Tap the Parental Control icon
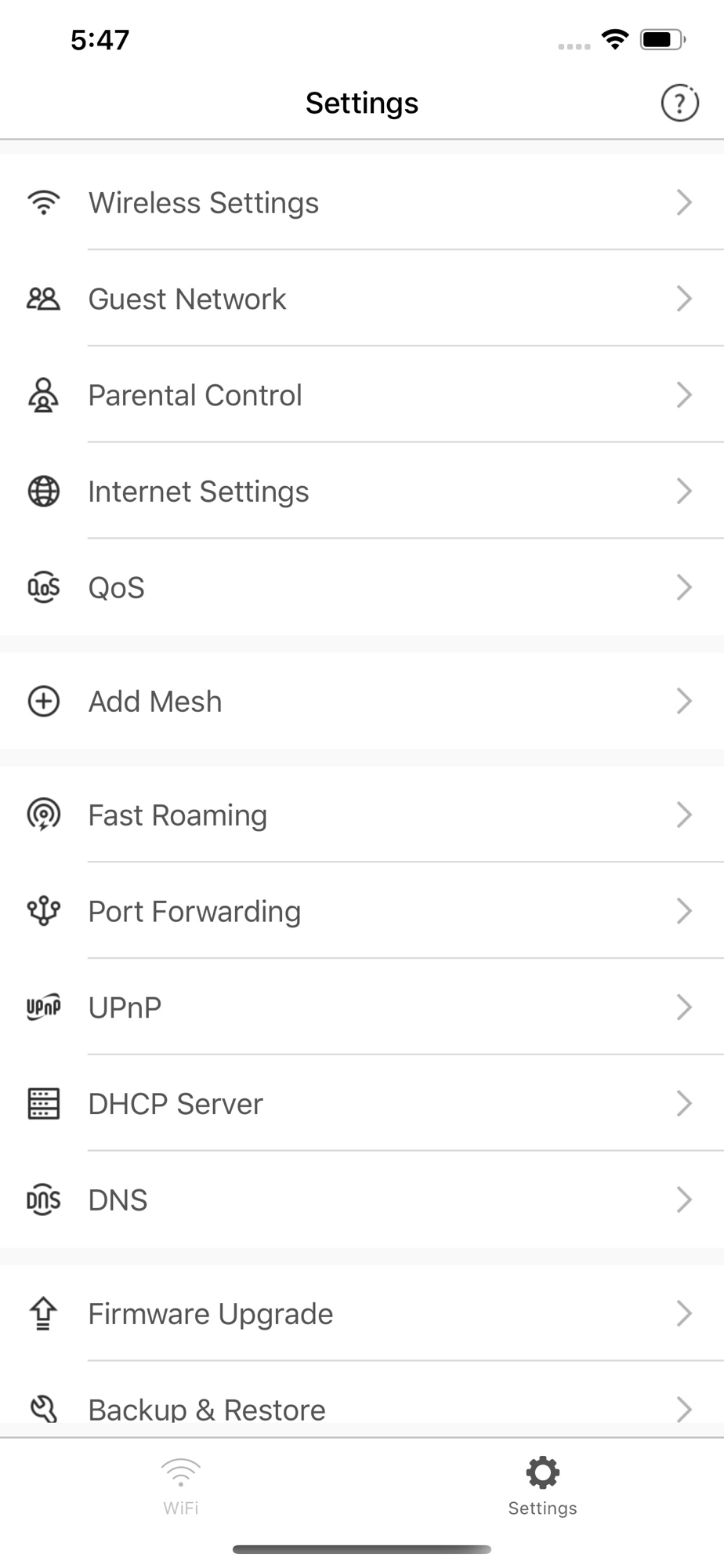724x1568 pixels. (x=44, y=395)
